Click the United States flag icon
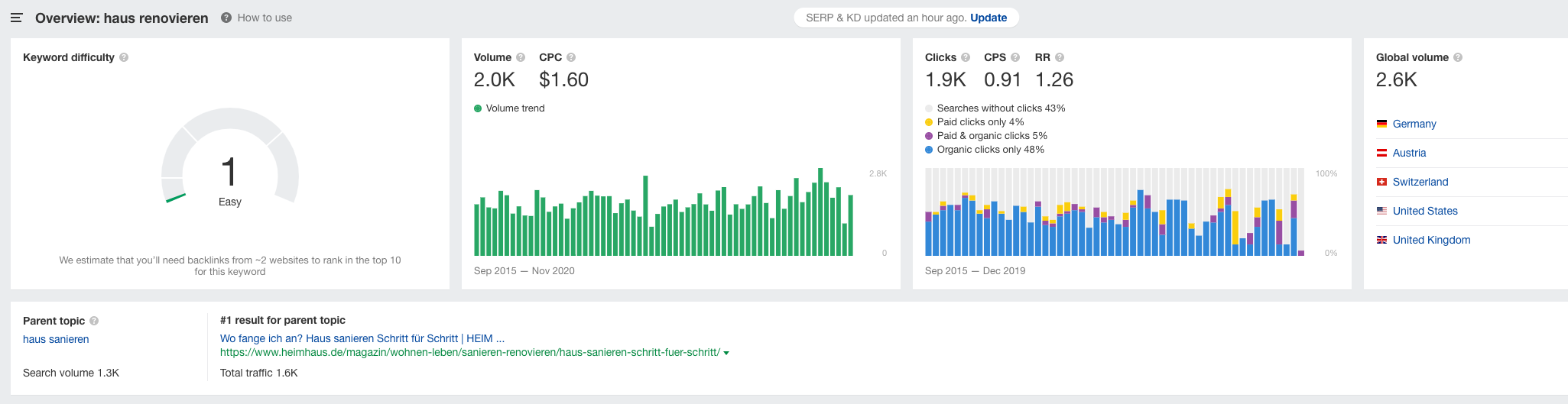 pyautogui.click(x=1381, y=211)
